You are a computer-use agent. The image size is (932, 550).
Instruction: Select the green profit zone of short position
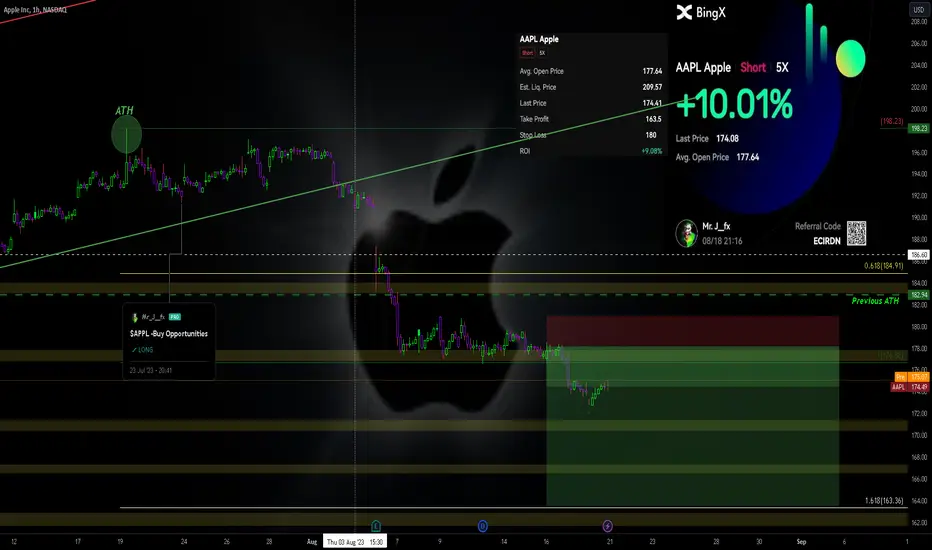tap(692, 426)
